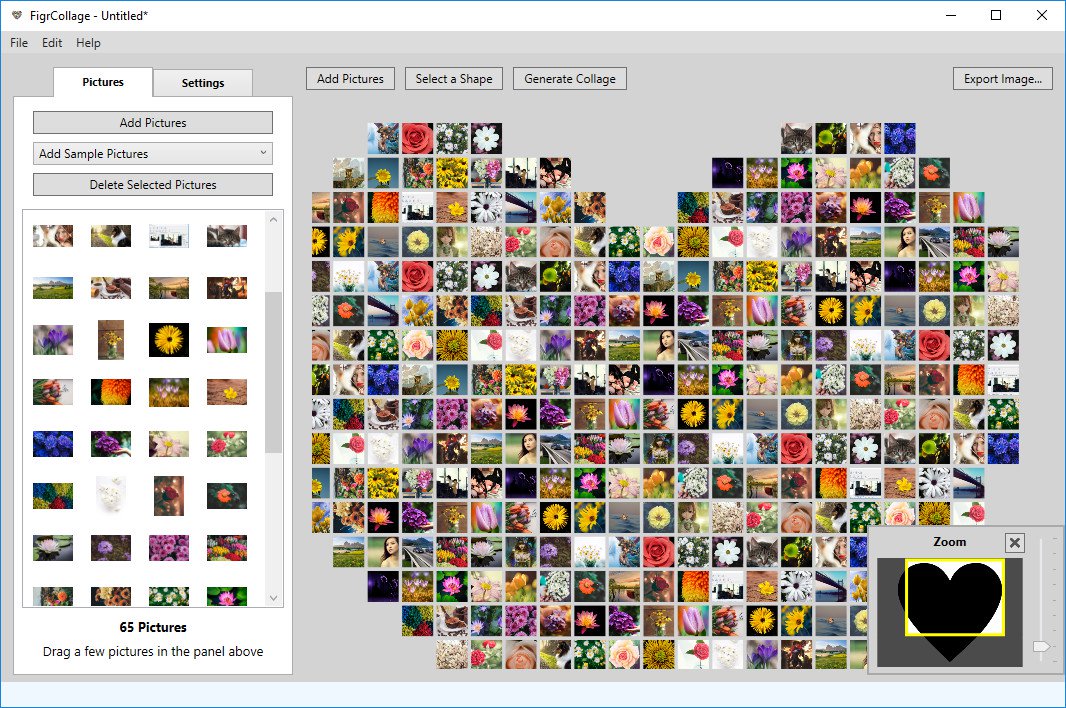Screen dimensions: 1066x708
Task: Select the yellow sunflower thumbnail in picture list
Action: coord(168,339)
